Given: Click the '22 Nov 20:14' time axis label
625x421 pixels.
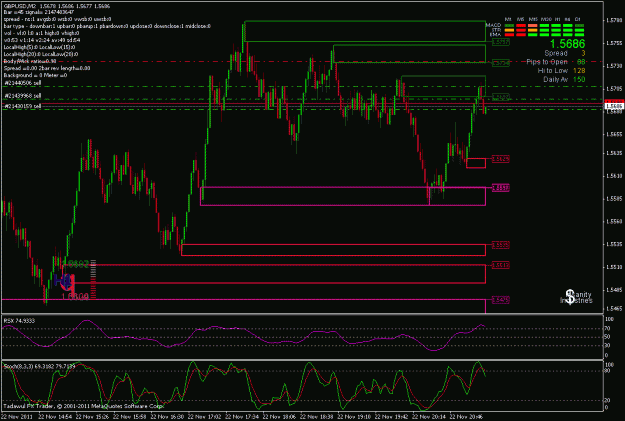Looking at the screenshot, I should tap(429, 417).
